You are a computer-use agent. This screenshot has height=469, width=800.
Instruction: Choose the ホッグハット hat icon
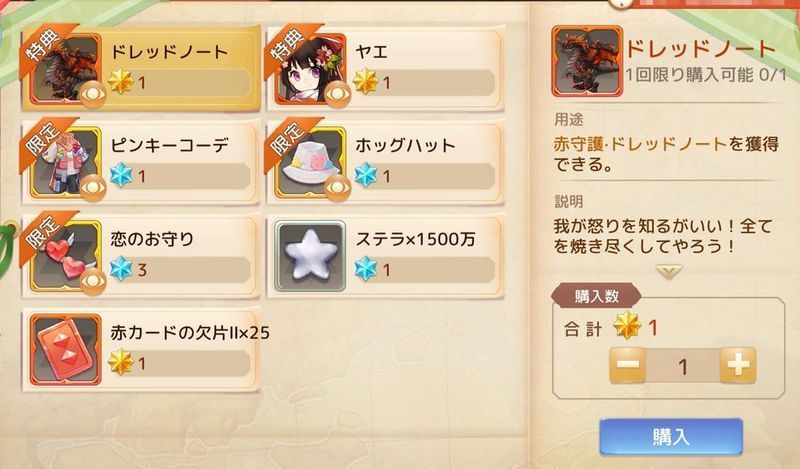point(310,162)
